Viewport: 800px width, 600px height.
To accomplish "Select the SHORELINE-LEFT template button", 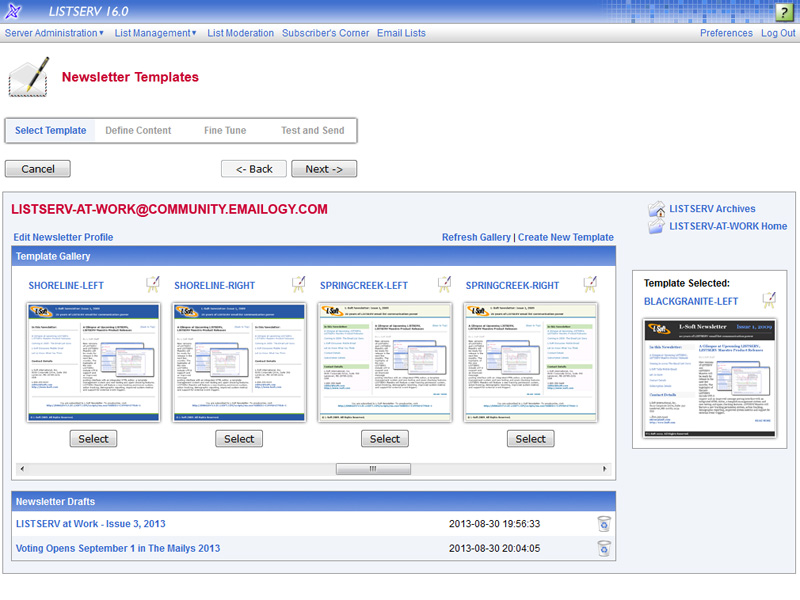I will tap(93, 439).
